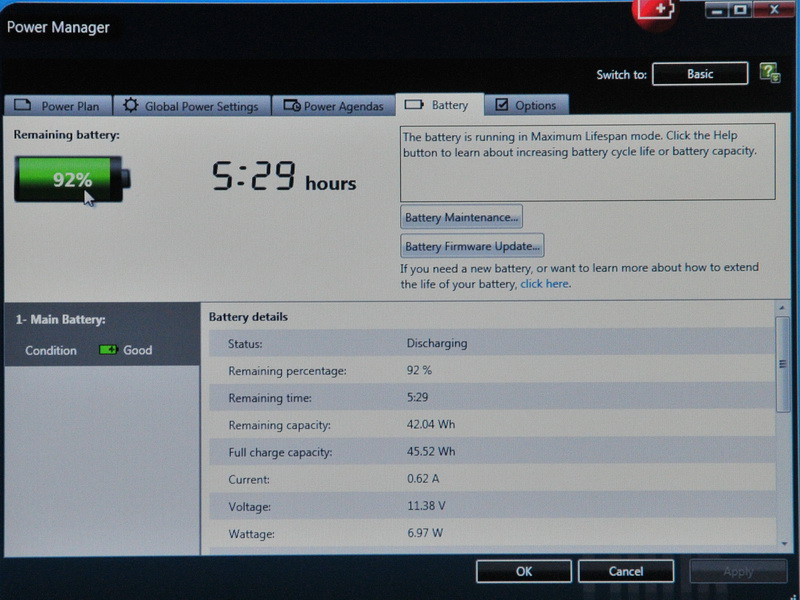Open Battery Maintenance settings

461,217
